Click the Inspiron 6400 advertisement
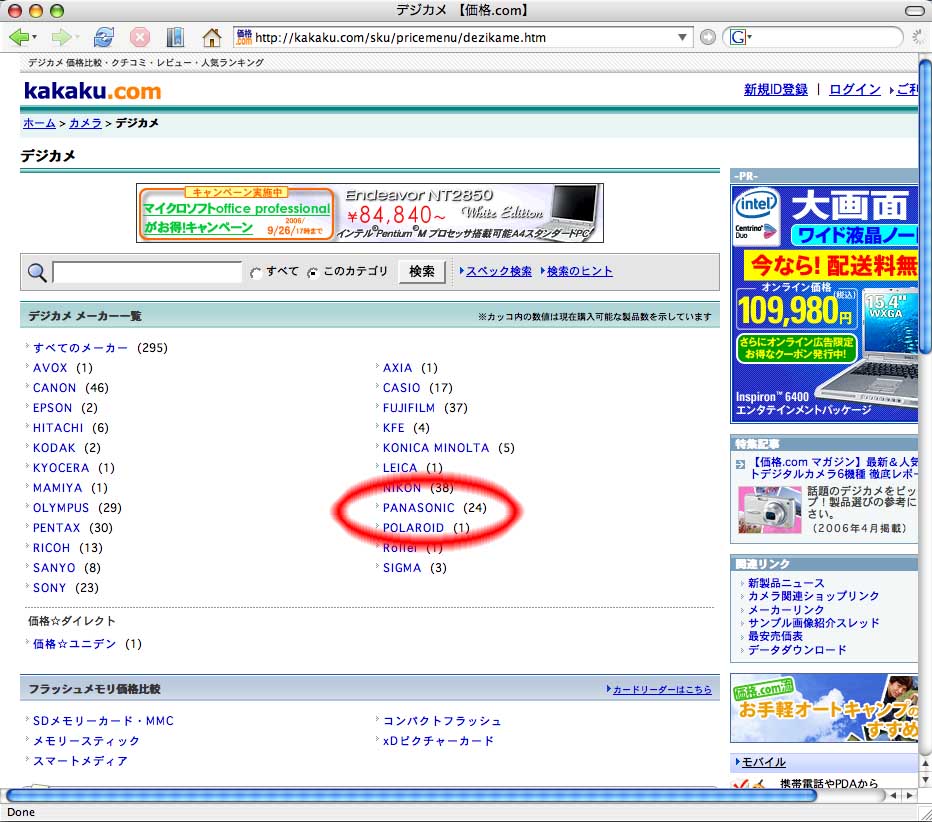The image size is (932, 822). pyautogui.click(x=824, y=304)
